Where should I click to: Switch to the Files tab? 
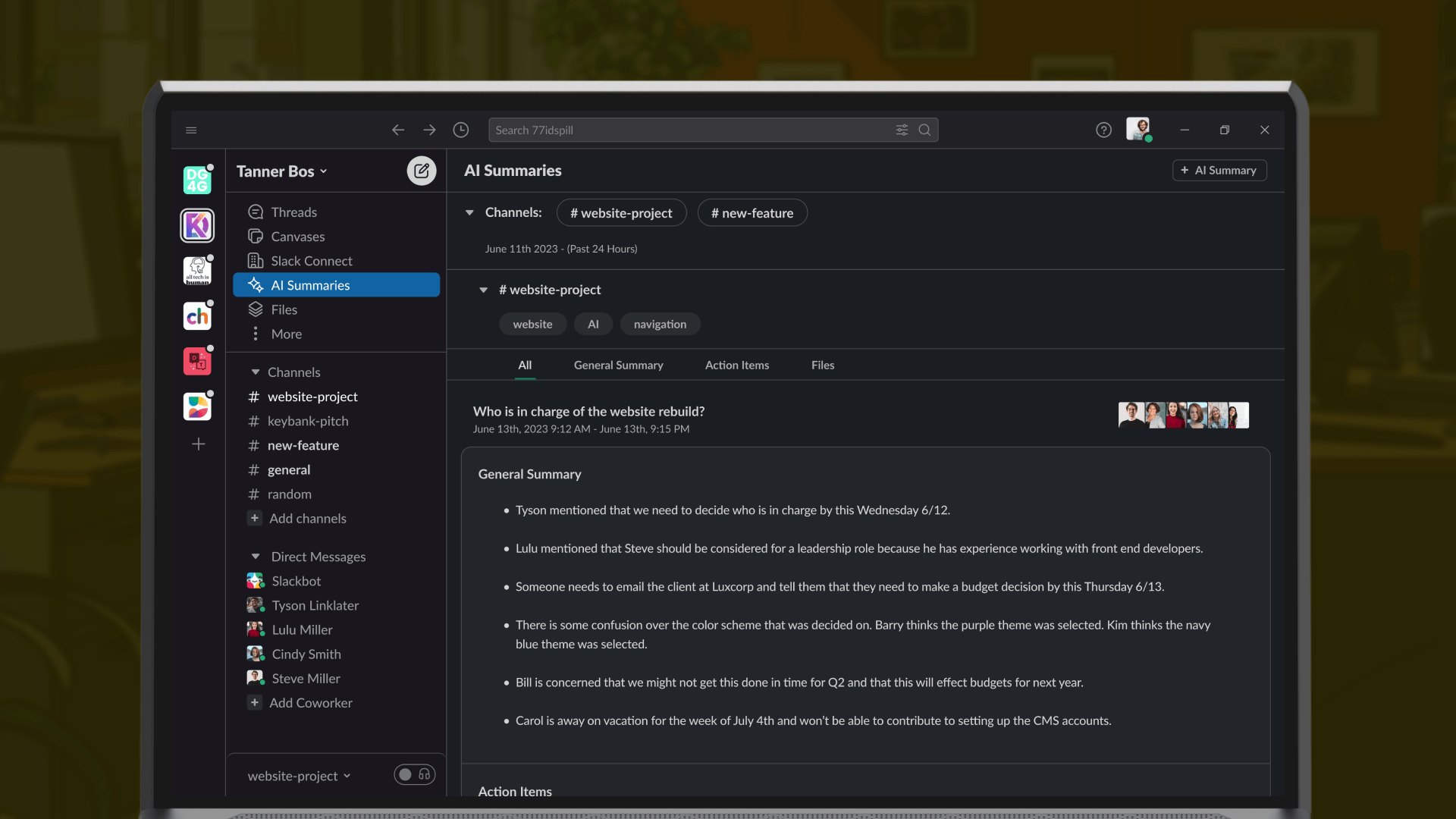(x=823, y=366)
